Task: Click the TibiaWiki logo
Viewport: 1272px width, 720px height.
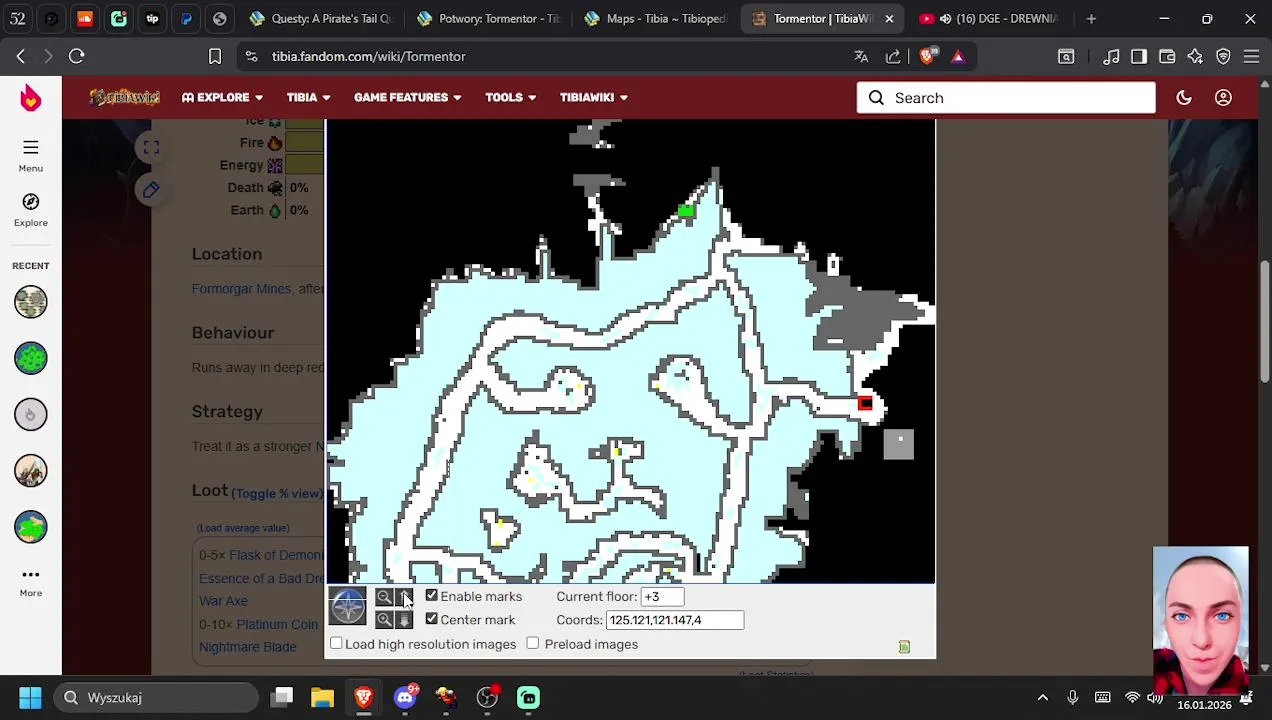Action: (124, 98)
